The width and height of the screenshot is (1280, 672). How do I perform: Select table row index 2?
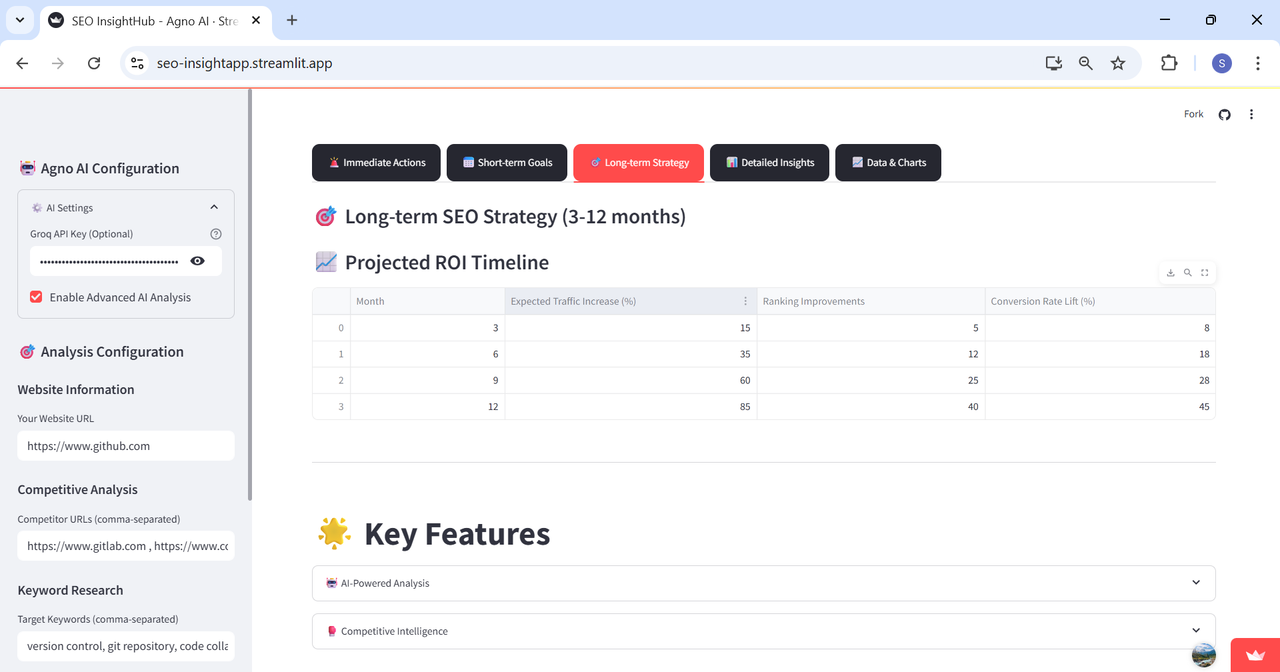coord(332,380)
